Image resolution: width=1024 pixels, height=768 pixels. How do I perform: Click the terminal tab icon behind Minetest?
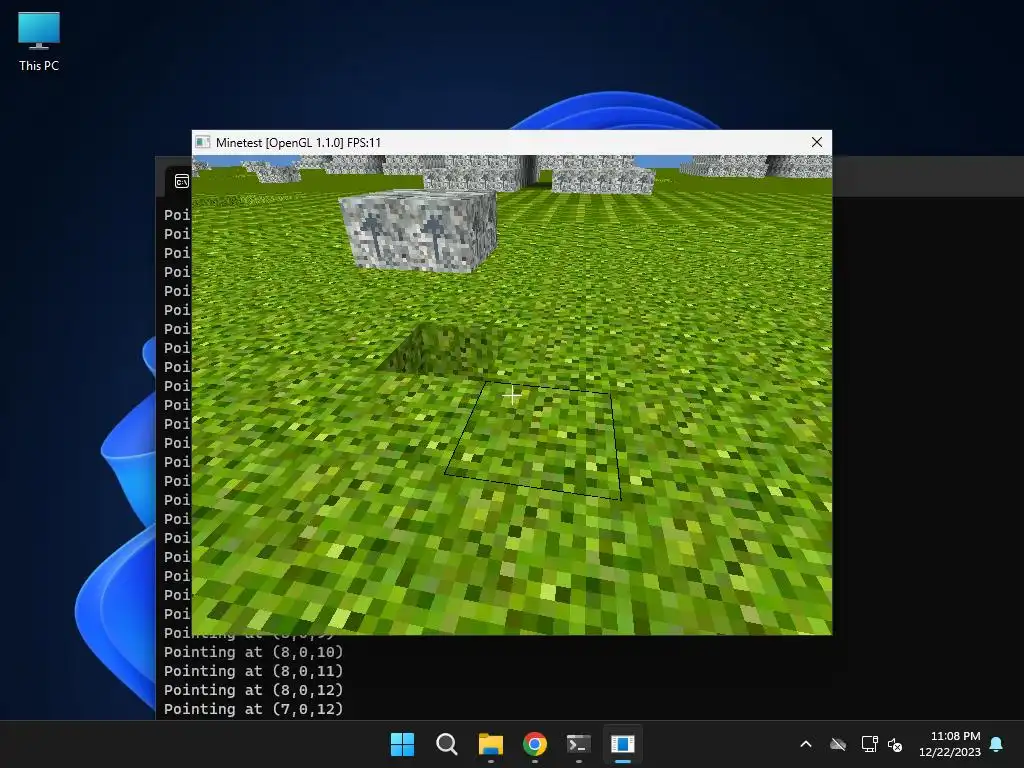[x=182, y=181]
